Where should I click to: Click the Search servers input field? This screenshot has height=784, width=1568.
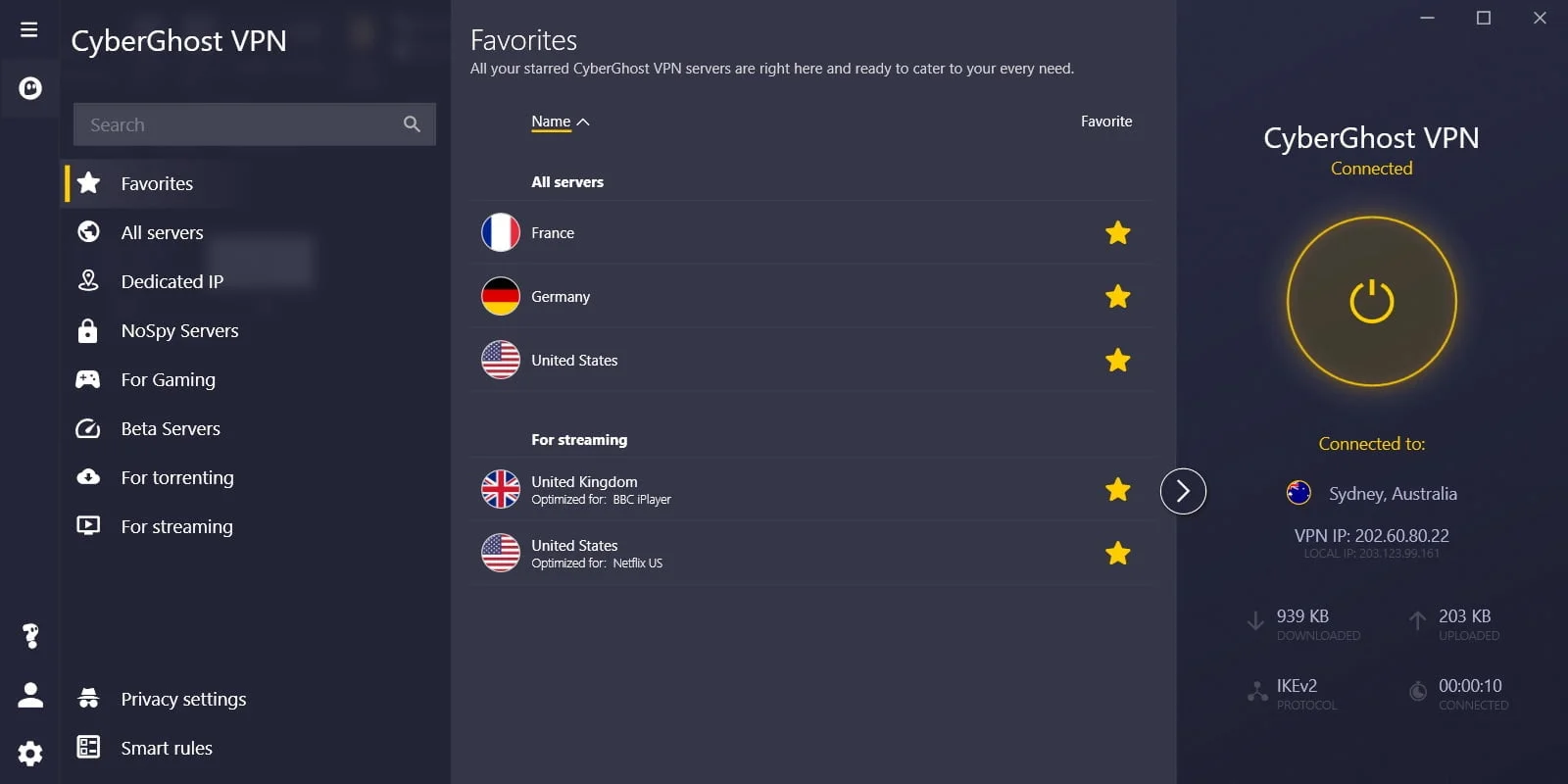[x=235, y=124]
